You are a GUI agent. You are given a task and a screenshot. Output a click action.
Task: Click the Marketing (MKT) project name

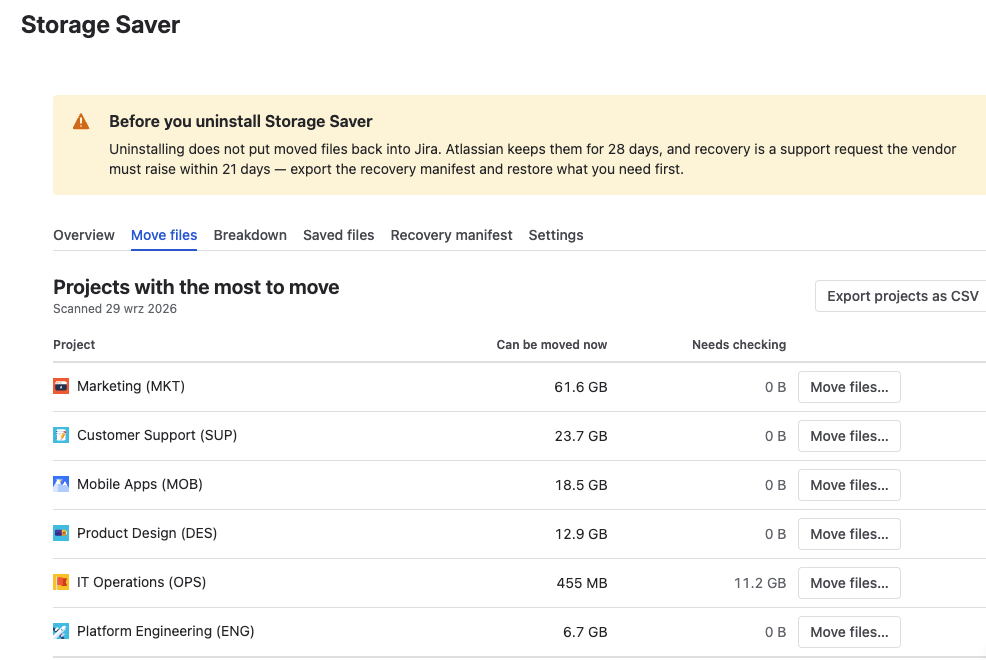131,386
